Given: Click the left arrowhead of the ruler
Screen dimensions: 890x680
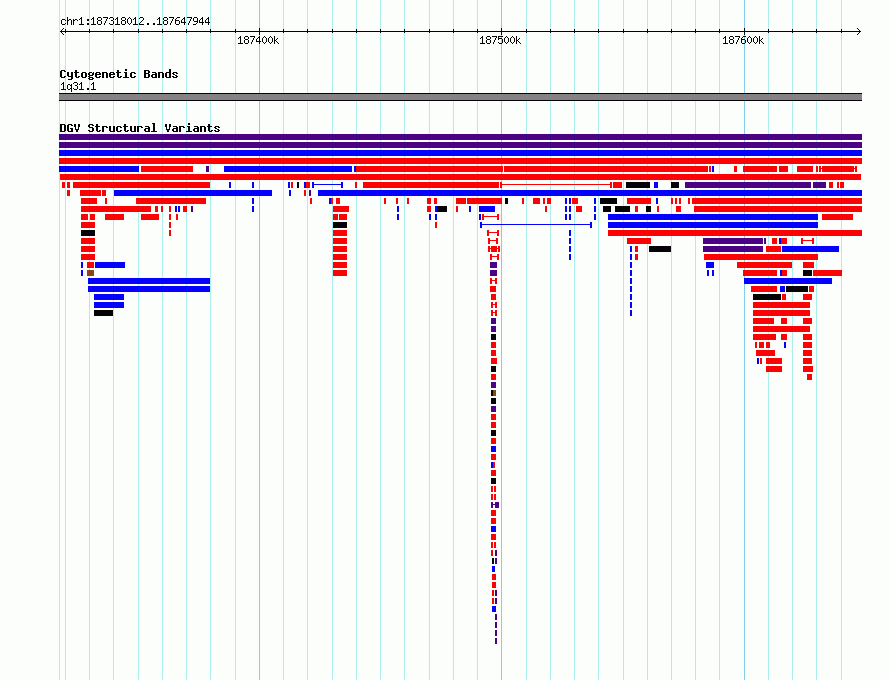Looking at the screenshot, I should (62, 31).
